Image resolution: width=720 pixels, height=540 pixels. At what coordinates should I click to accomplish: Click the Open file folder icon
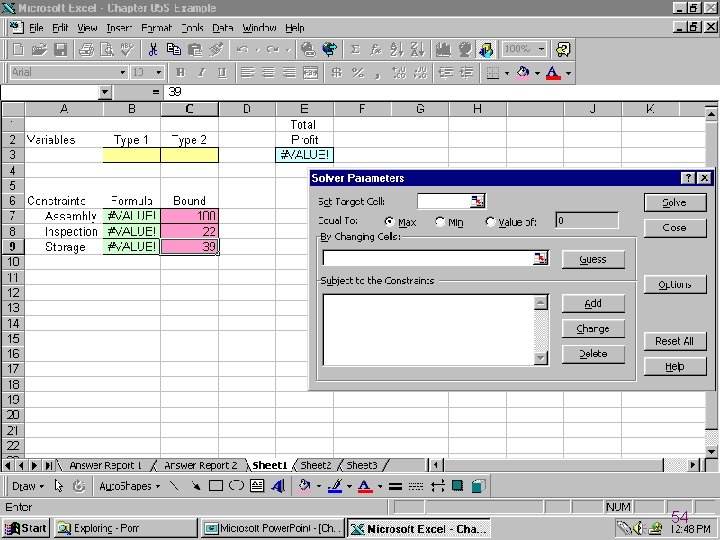[39, 50]
